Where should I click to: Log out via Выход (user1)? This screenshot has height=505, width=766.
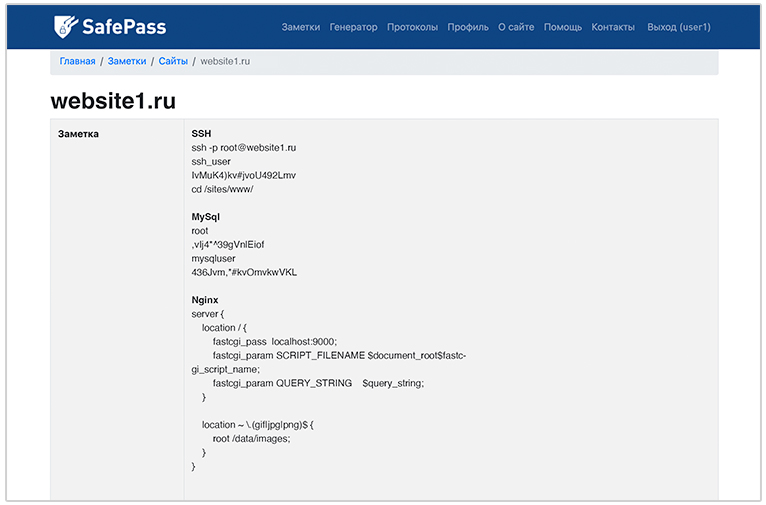tap(678, 27)
